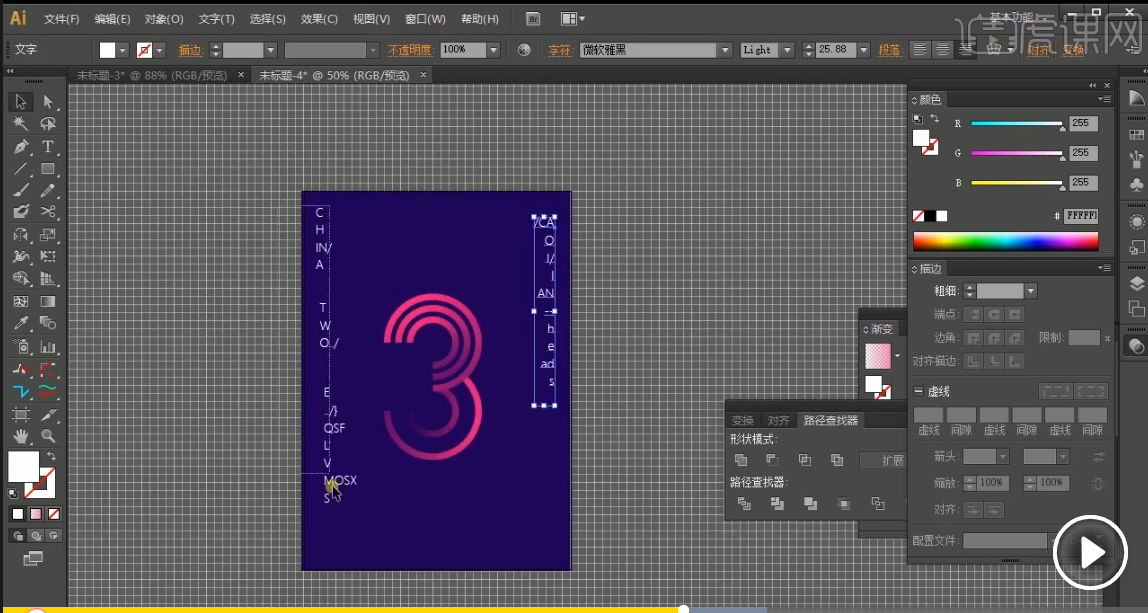
Task: Click the Direct Selection white arrow tool
Action: pyautogui.click(x=47, y=102)
